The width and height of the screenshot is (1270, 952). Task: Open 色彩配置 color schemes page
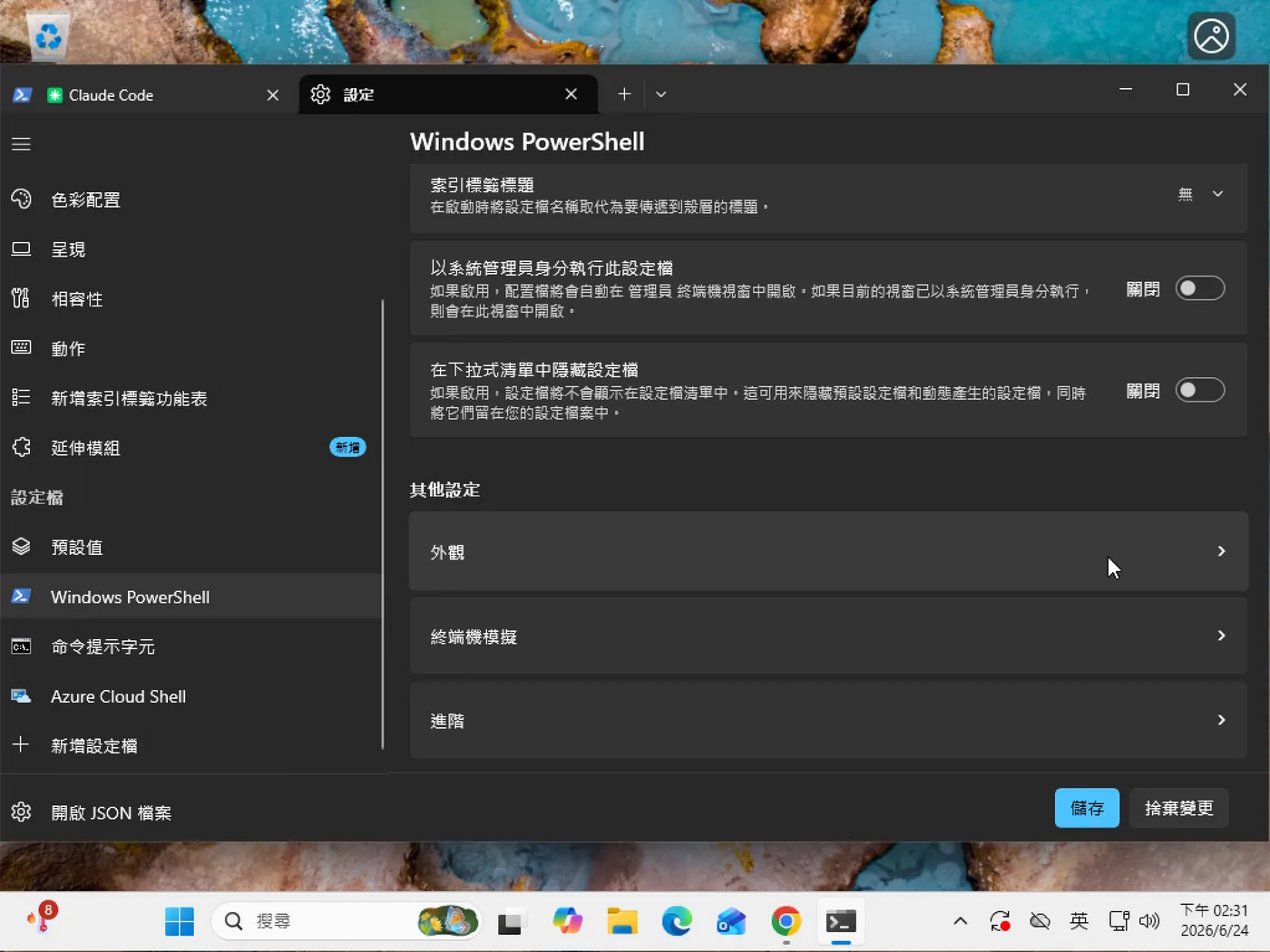190,199
